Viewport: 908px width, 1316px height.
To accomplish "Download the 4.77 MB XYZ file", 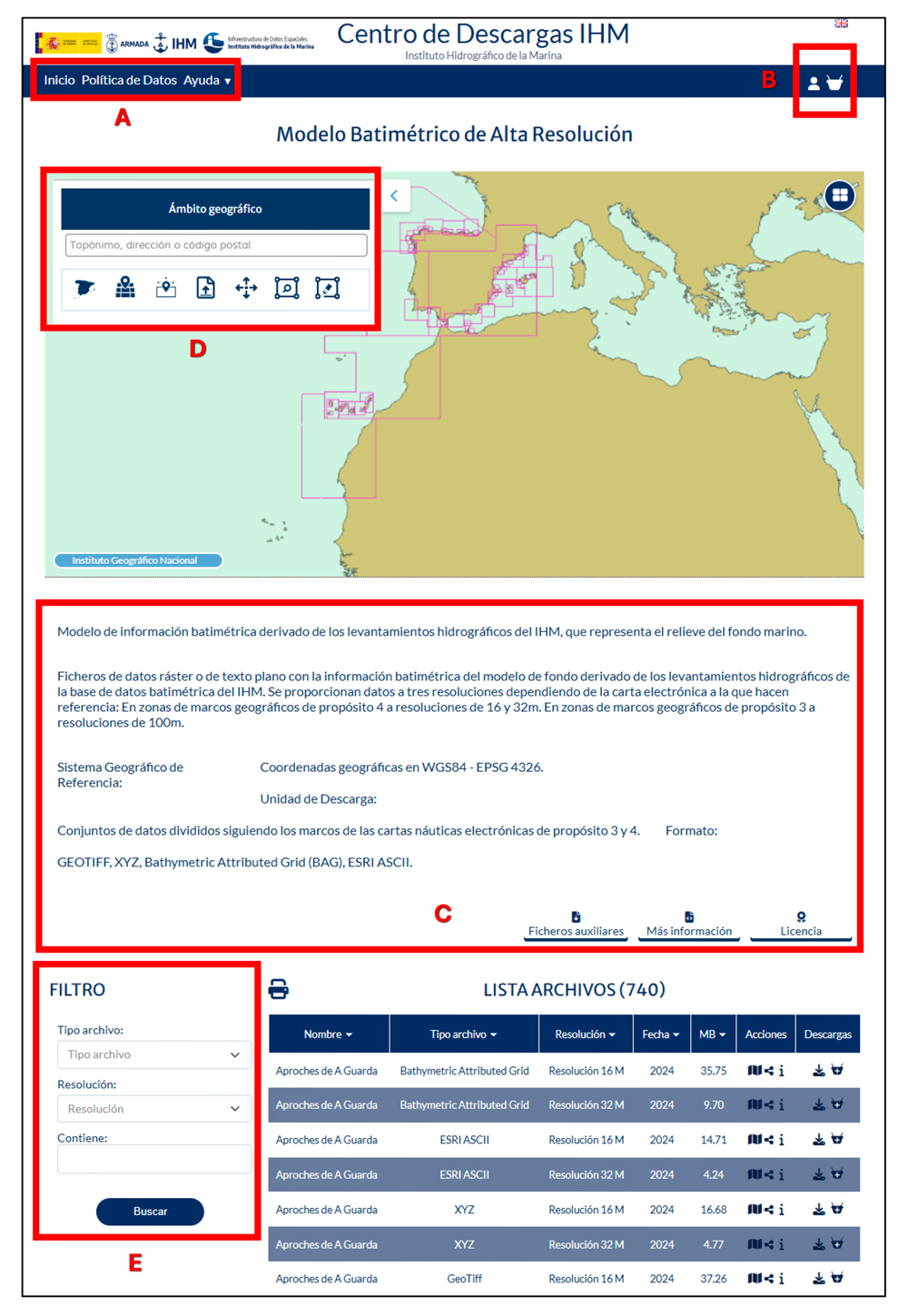I will [x=818, y=1244].
